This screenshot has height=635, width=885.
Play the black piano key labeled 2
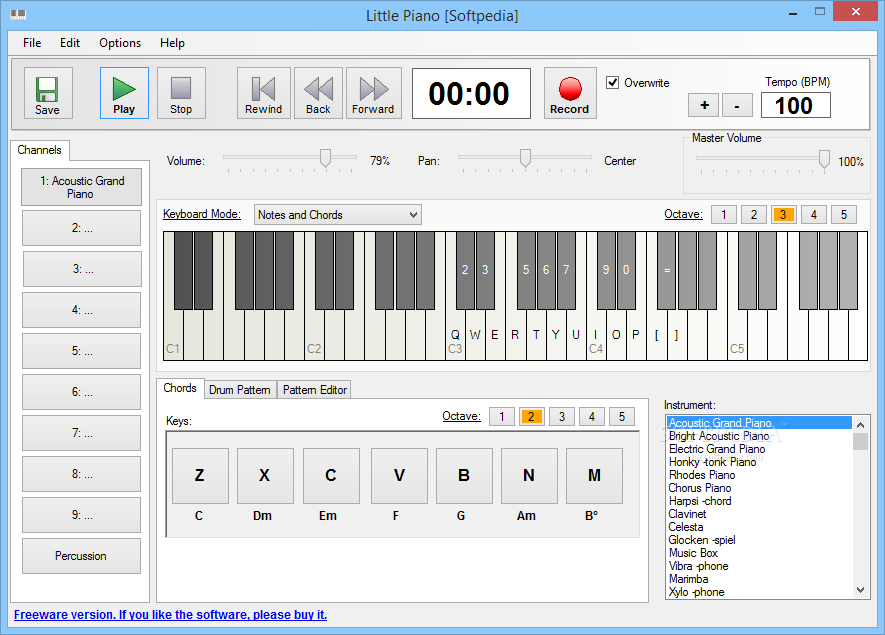465,270
